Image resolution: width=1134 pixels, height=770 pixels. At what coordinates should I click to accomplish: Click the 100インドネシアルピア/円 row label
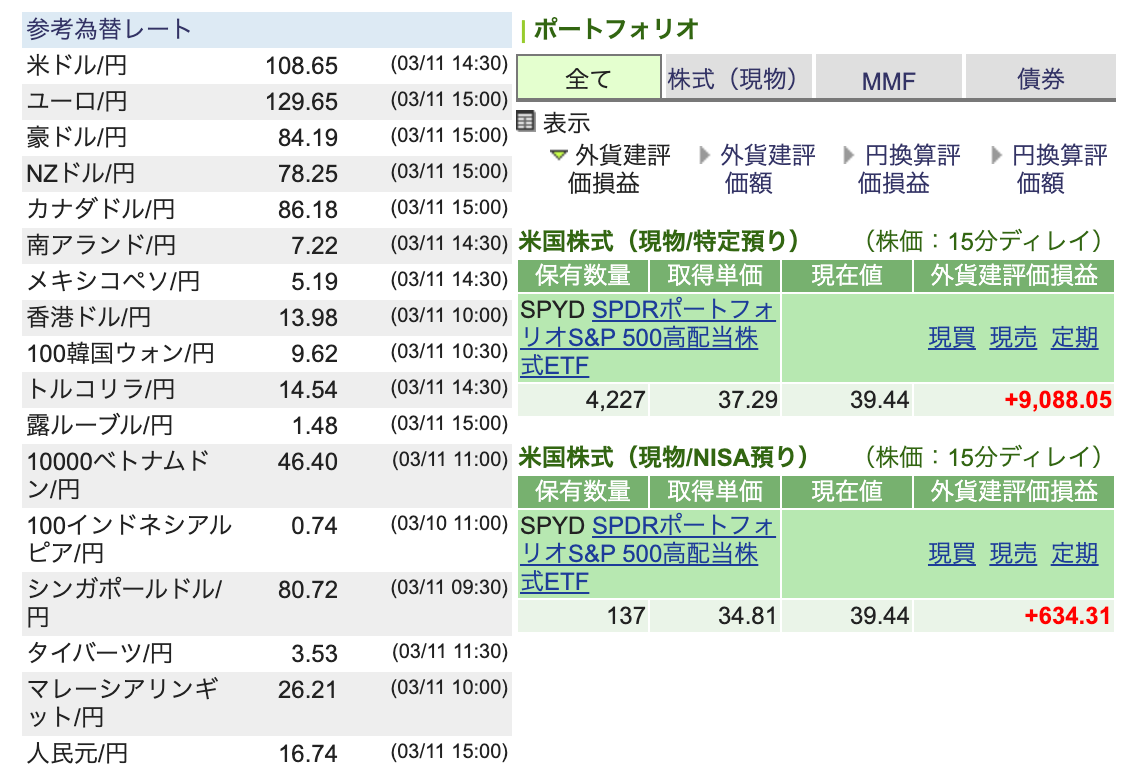129,539
